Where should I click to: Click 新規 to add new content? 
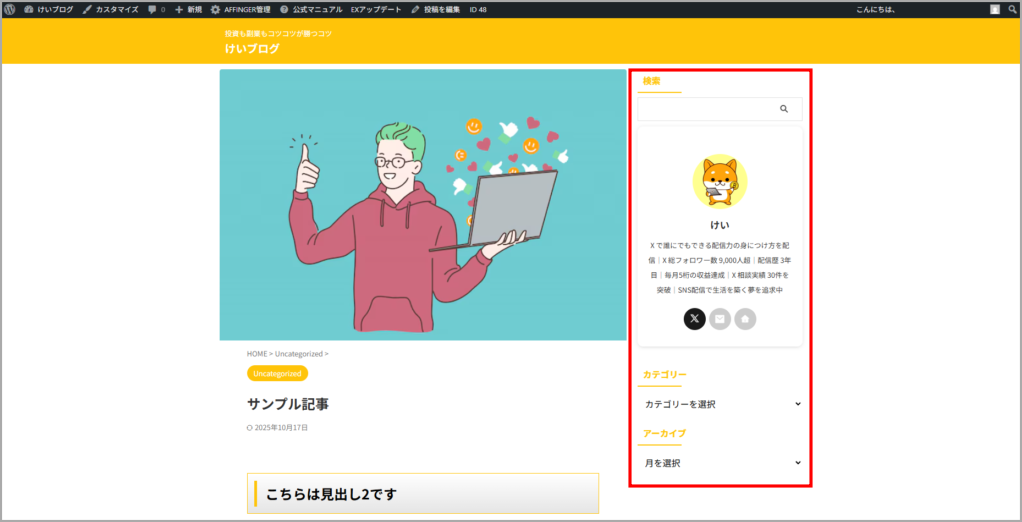point(189,9)
